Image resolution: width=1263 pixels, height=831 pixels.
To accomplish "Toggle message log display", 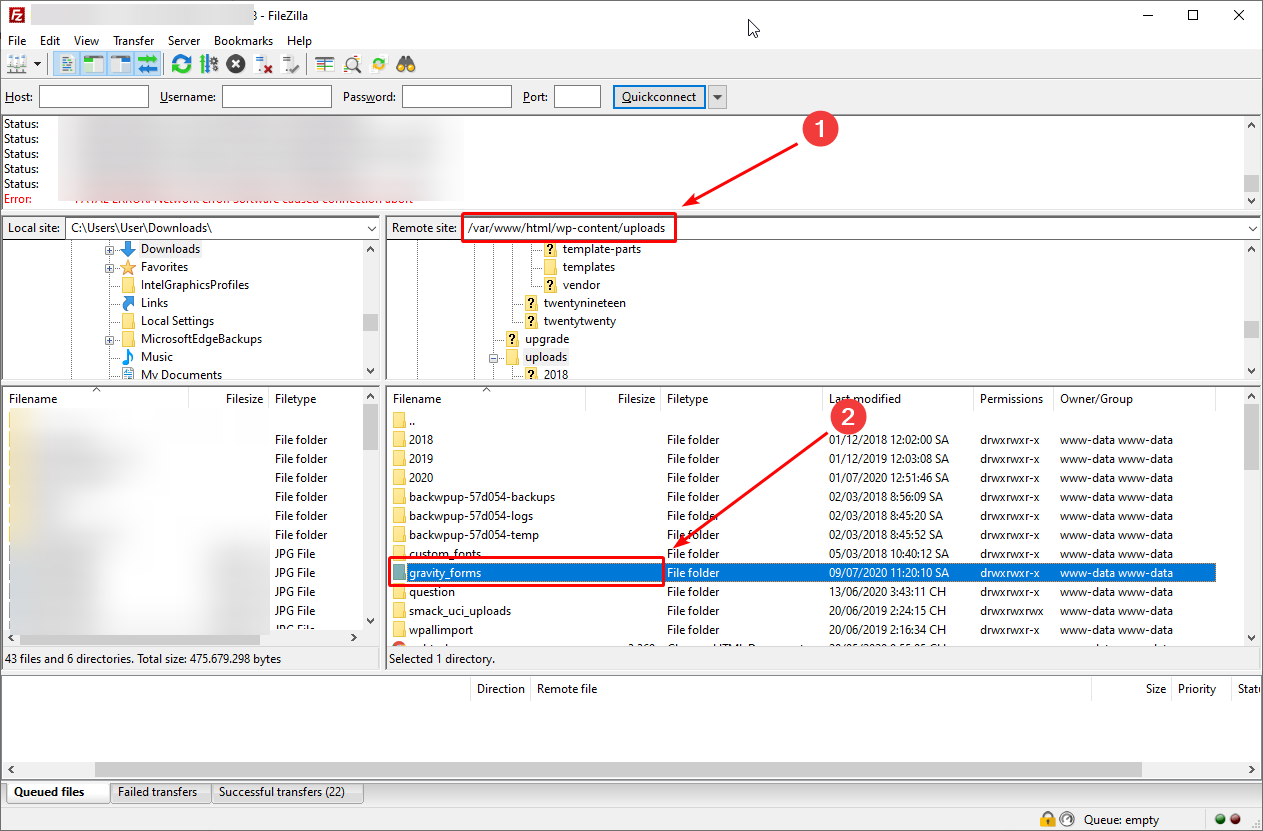I will click(67, 64).
